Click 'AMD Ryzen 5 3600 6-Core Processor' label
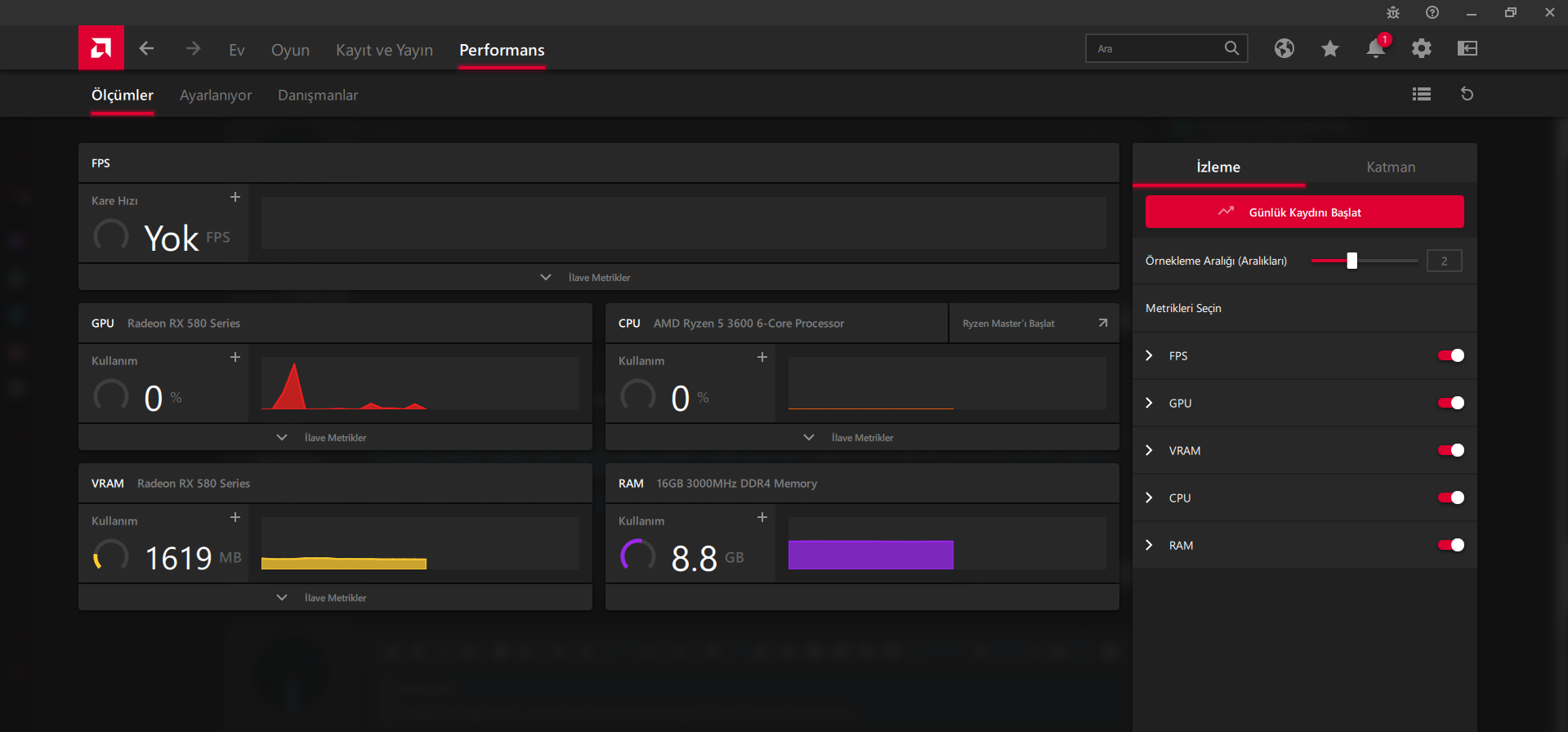The height and width of the screenshot is (732, 1568). coord(748,324)
